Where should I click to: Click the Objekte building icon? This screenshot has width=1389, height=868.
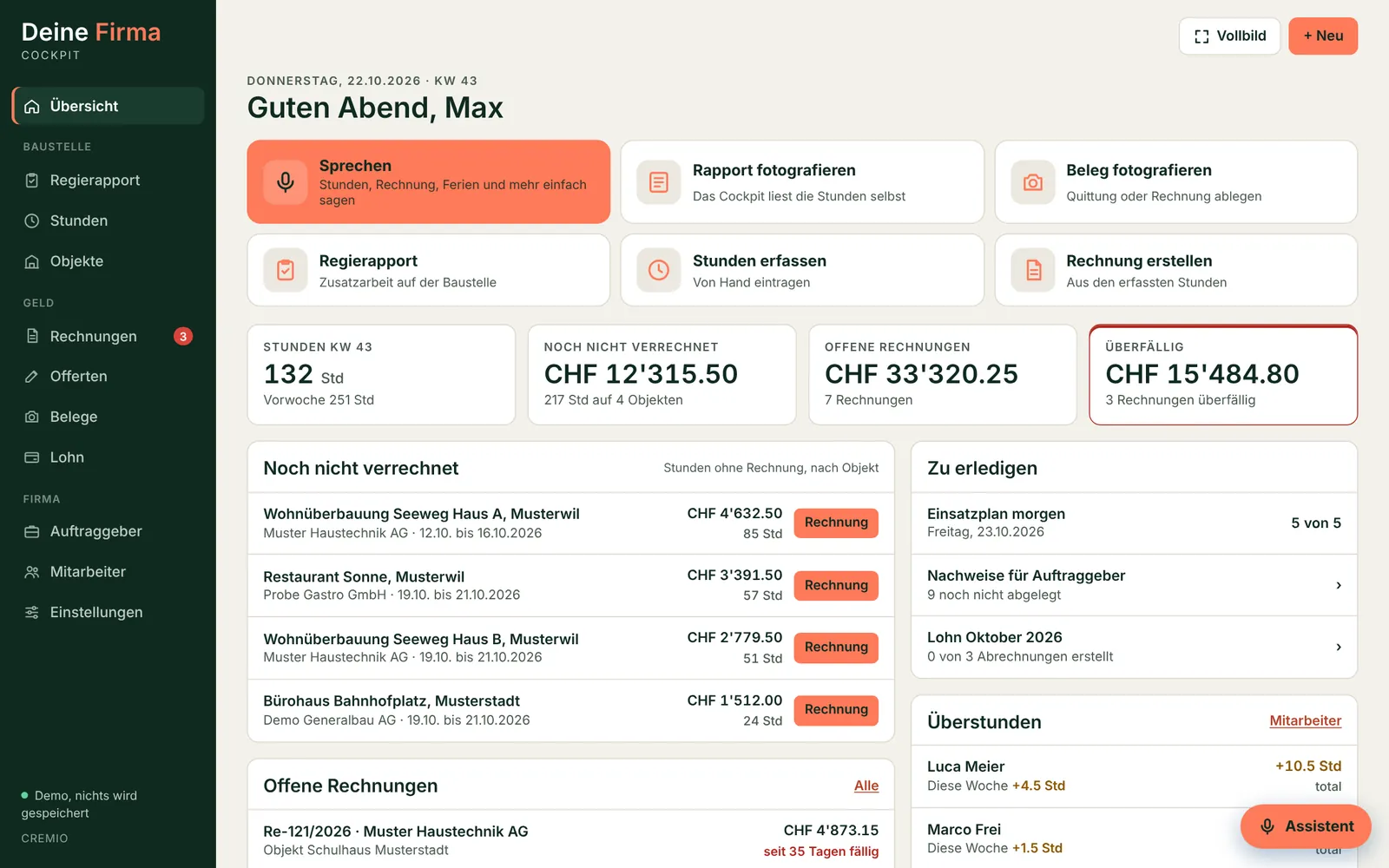pos(32,261)
